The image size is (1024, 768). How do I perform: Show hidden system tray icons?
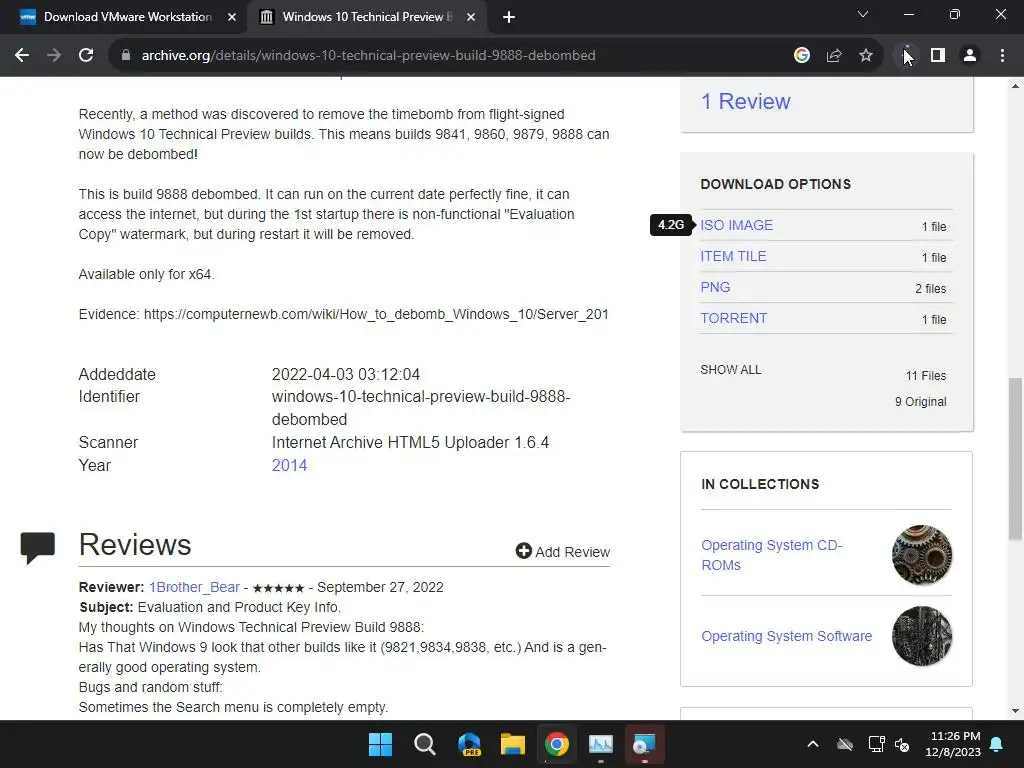click(813, 744)
